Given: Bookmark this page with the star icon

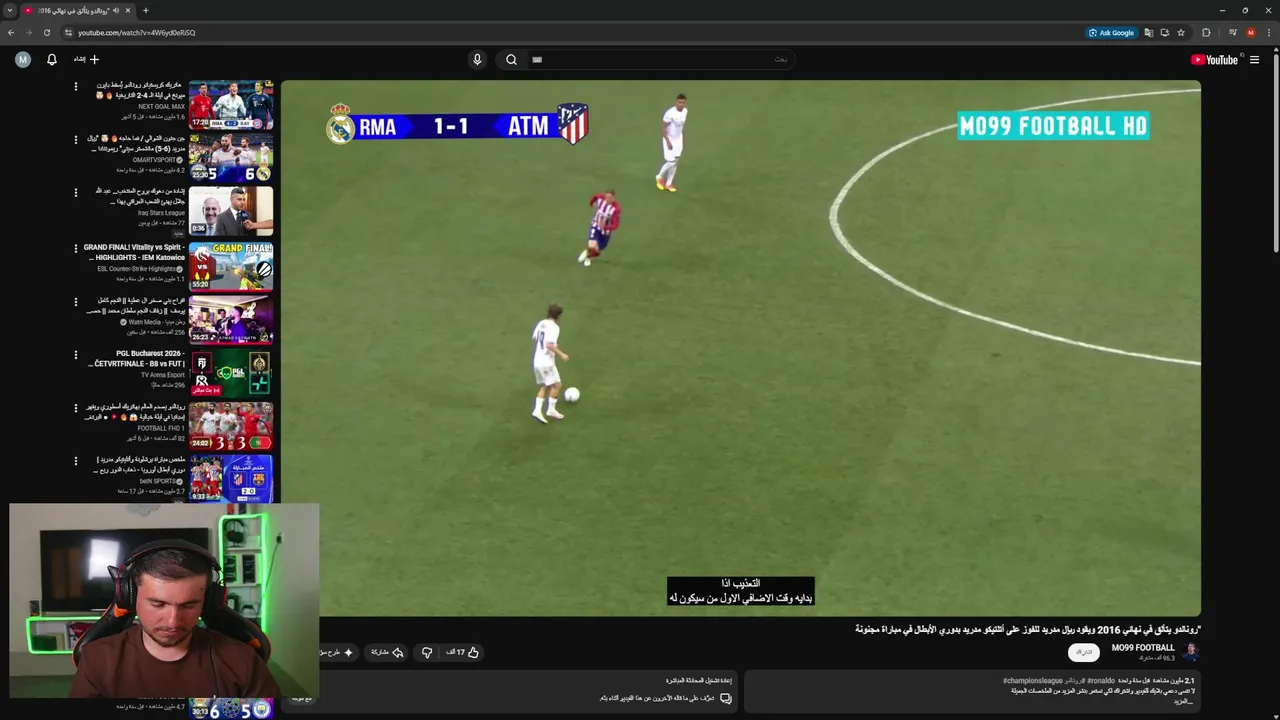Looking at the screenshot, I should (1181, 32).
